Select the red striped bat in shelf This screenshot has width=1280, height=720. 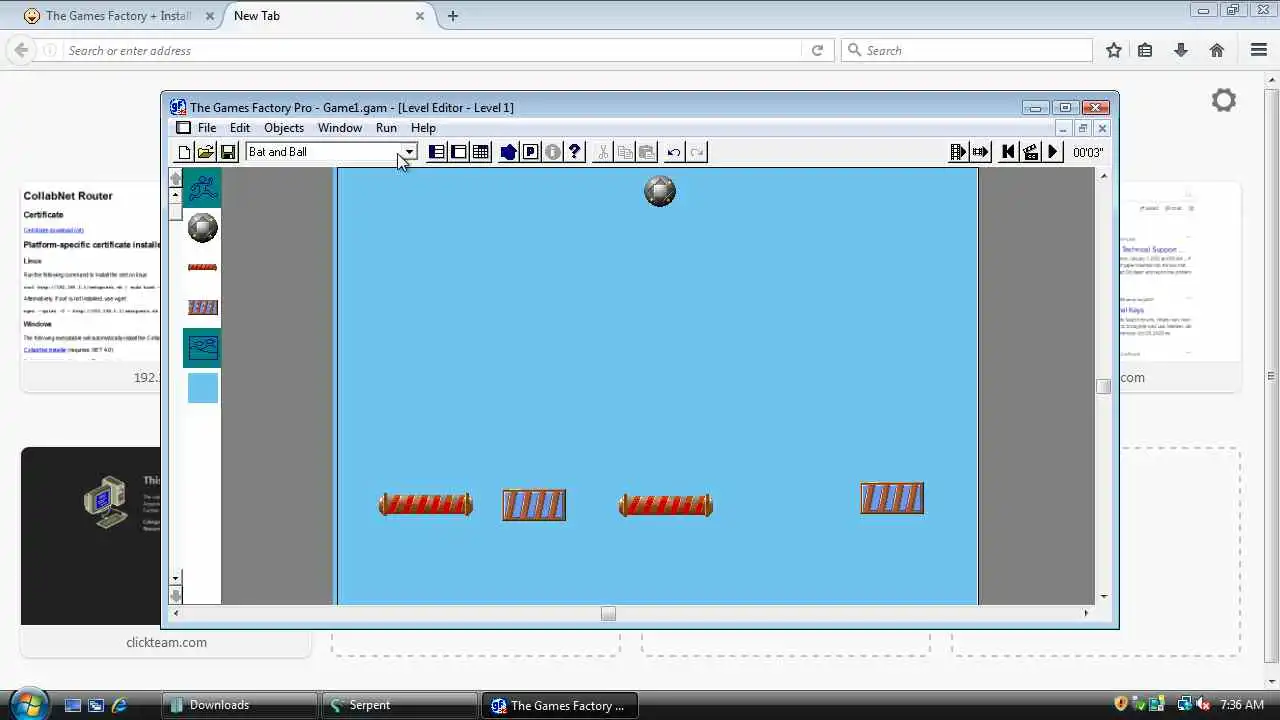pos(202,268)
